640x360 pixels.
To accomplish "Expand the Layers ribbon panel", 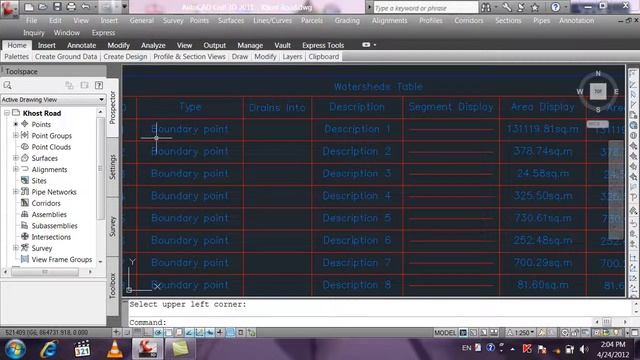I will [x=292, y=57].
